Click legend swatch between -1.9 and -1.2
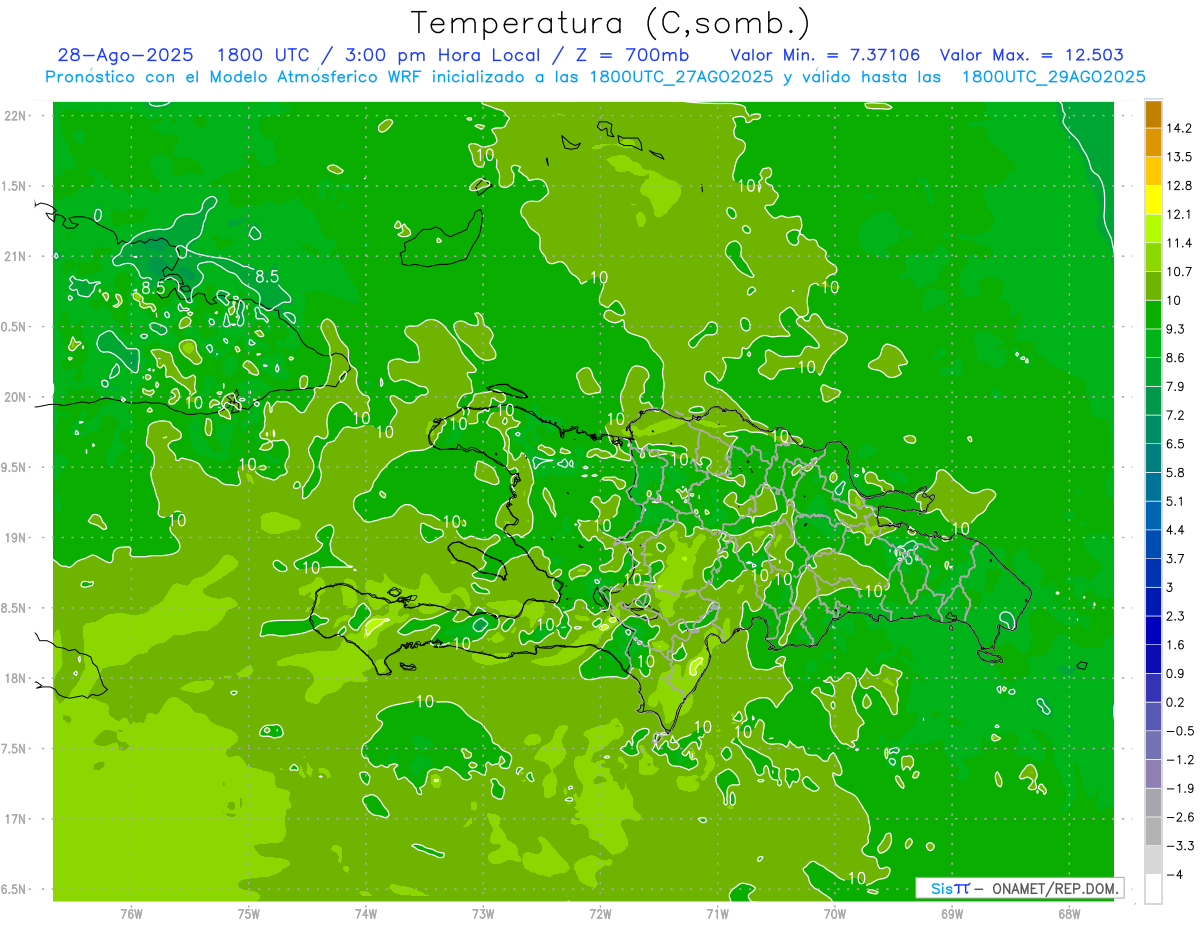 [1153, 773]
